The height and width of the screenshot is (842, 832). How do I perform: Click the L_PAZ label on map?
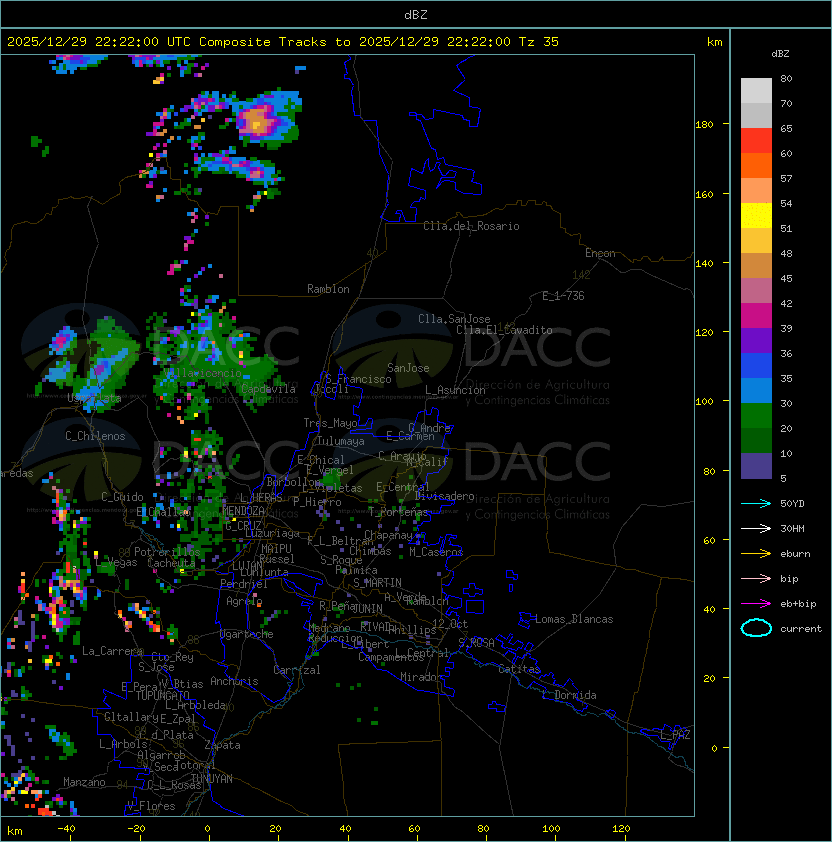pos(675,735)
